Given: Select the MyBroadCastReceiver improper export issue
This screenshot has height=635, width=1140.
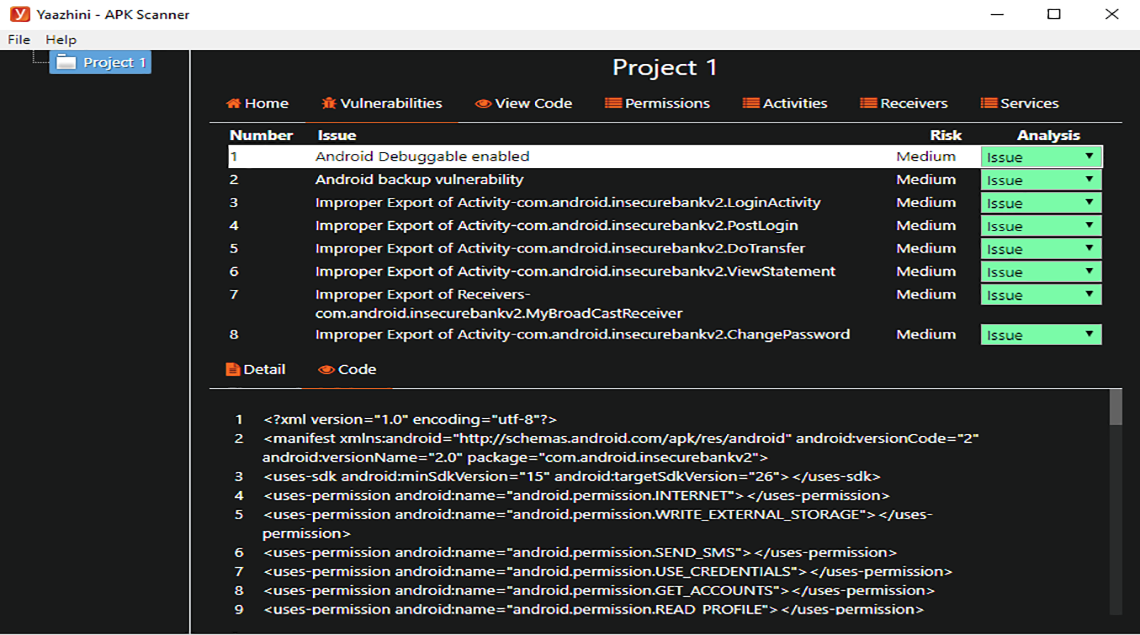Looking at the screenshot, I should (x=665, y=303).
